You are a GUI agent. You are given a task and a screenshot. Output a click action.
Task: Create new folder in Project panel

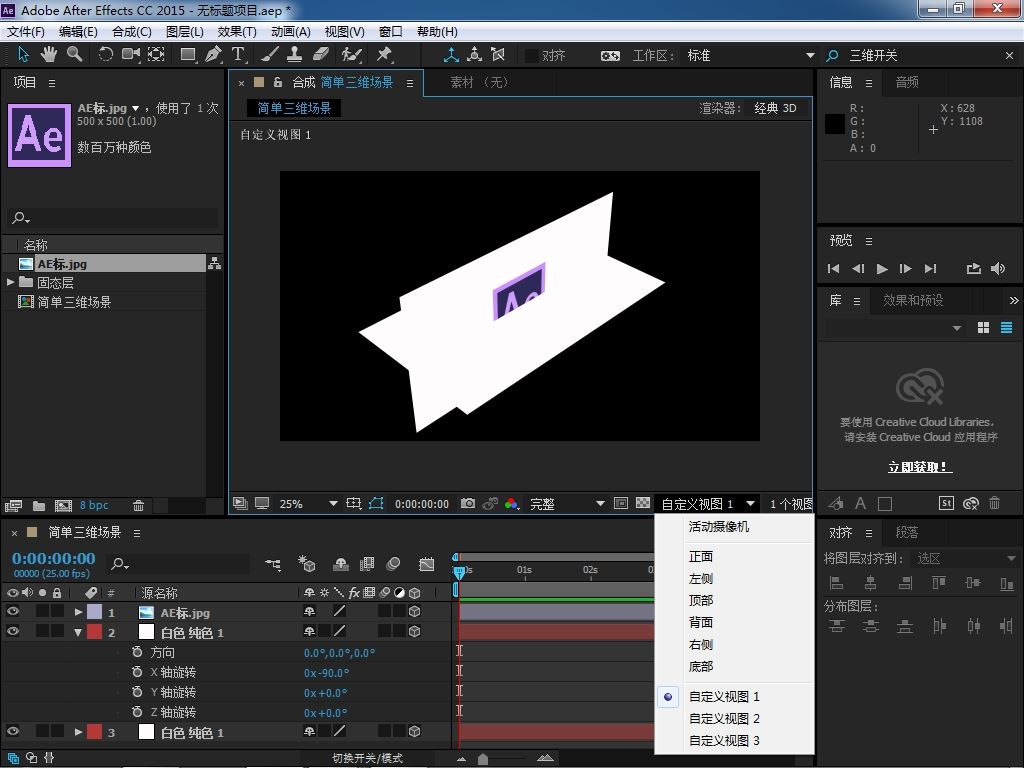39,505
